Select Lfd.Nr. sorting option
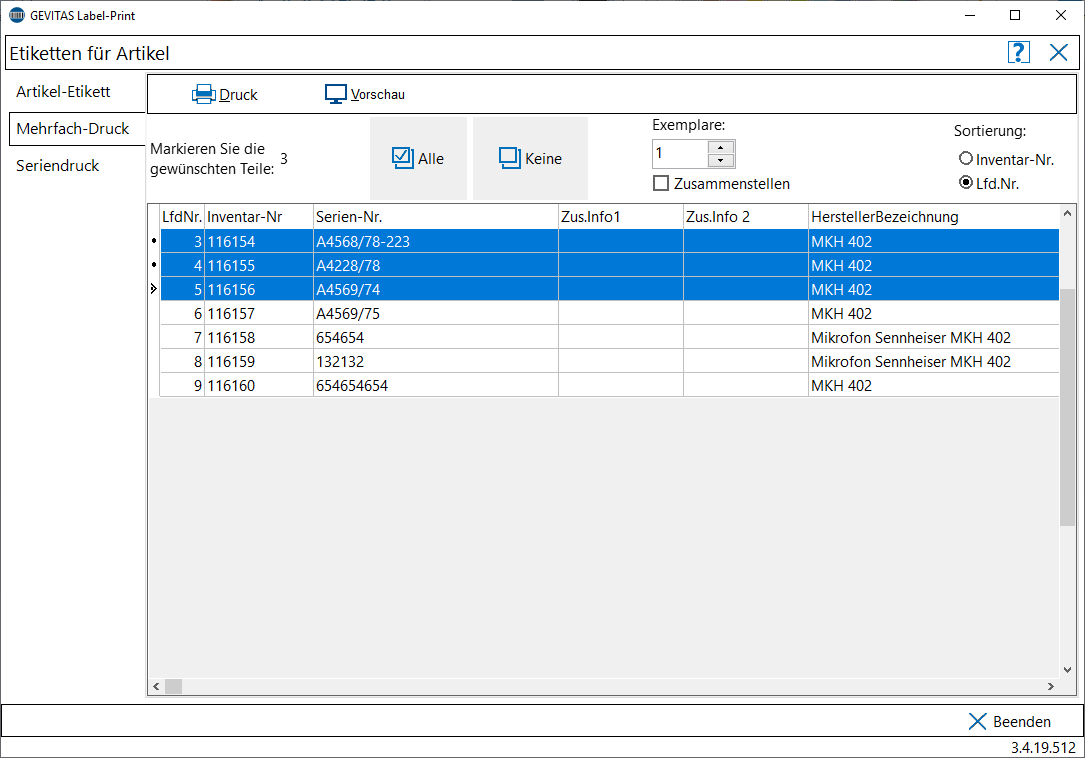The width and height of the screenshot is (1085, 758). click(966, 182)
